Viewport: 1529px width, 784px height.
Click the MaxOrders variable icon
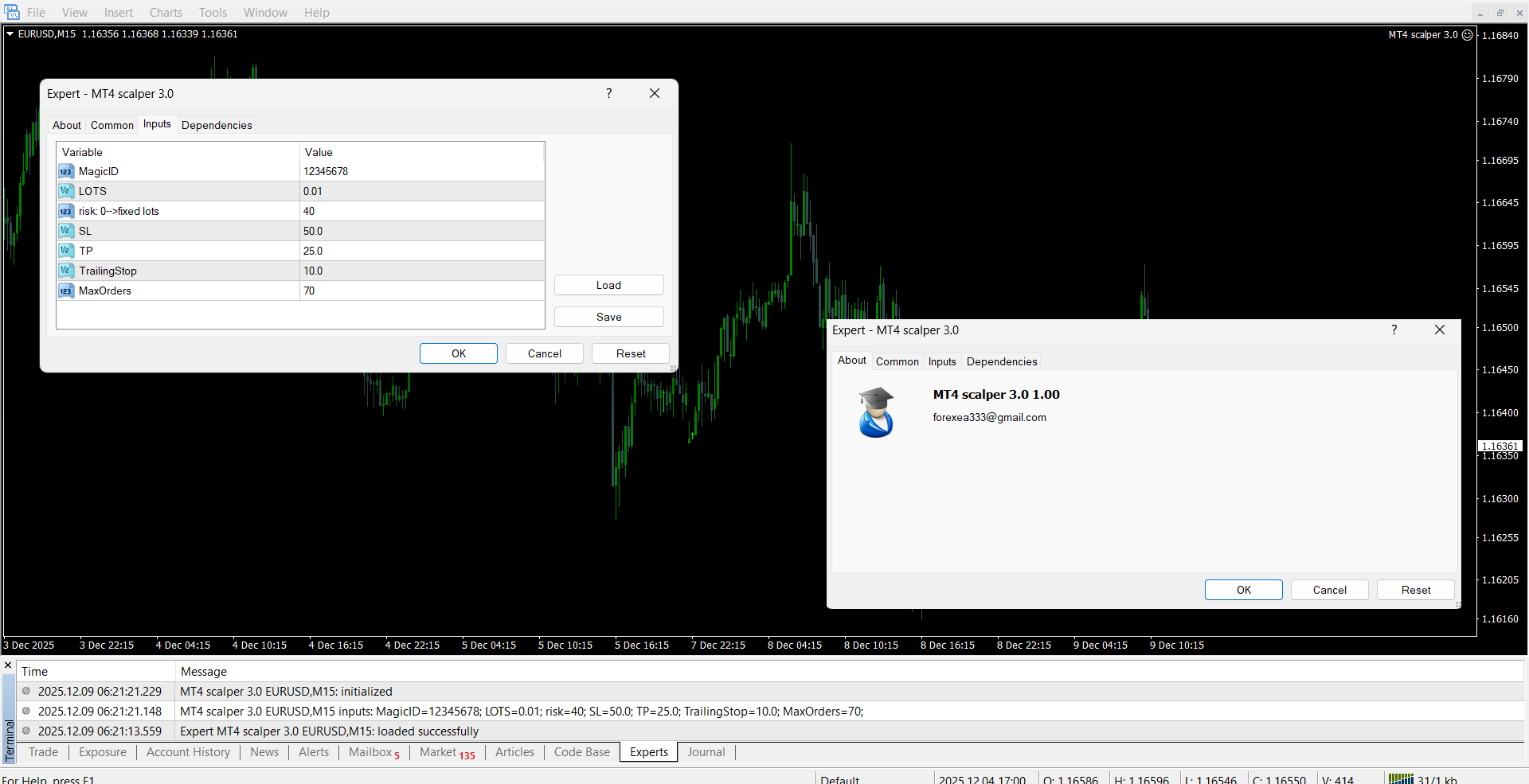coord(65,291)
